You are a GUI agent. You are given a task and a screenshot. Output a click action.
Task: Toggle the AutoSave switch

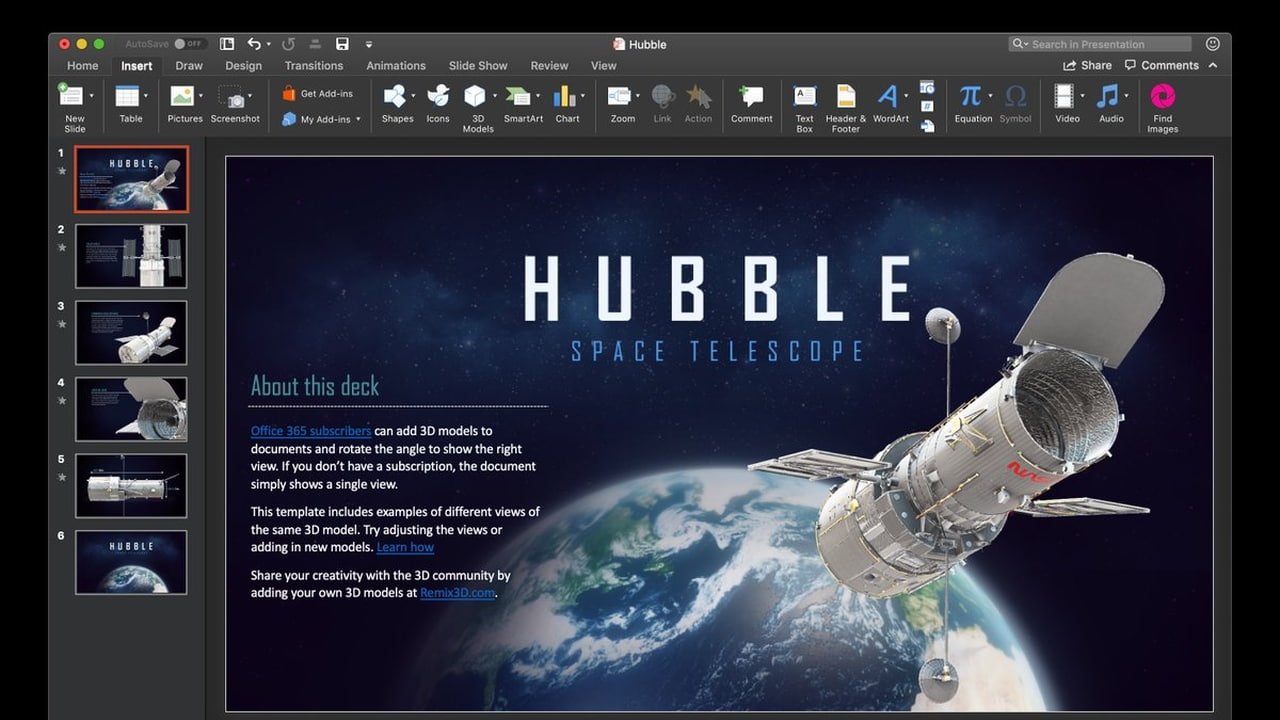click(189, 44)
